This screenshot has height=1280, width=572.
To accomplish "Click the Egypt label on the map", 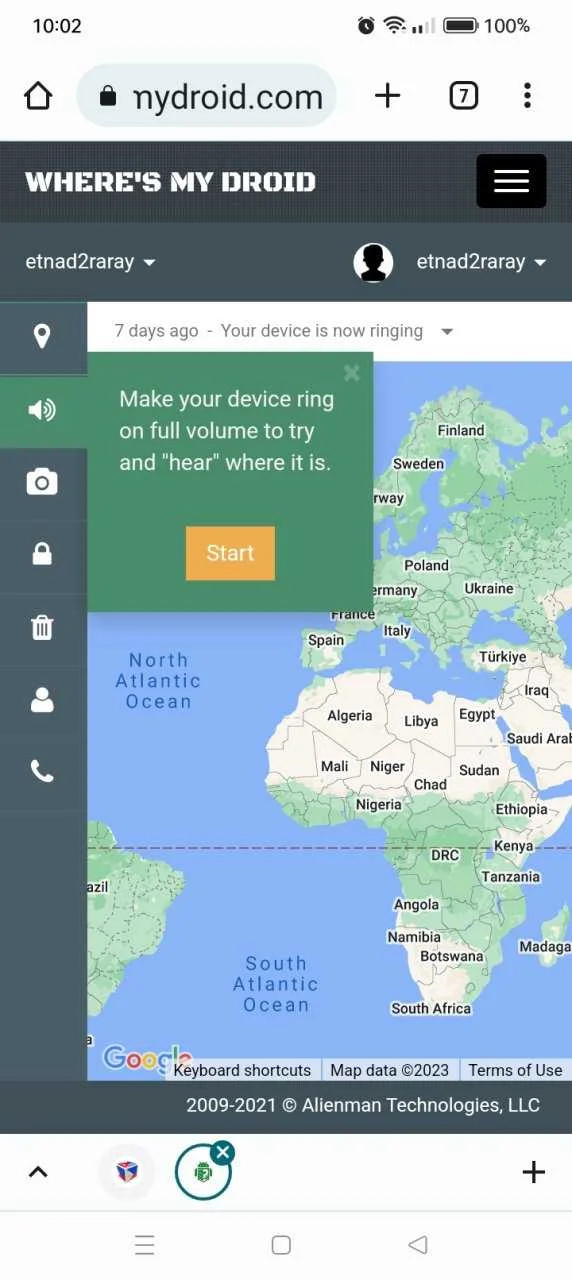I will coord(477,715).
